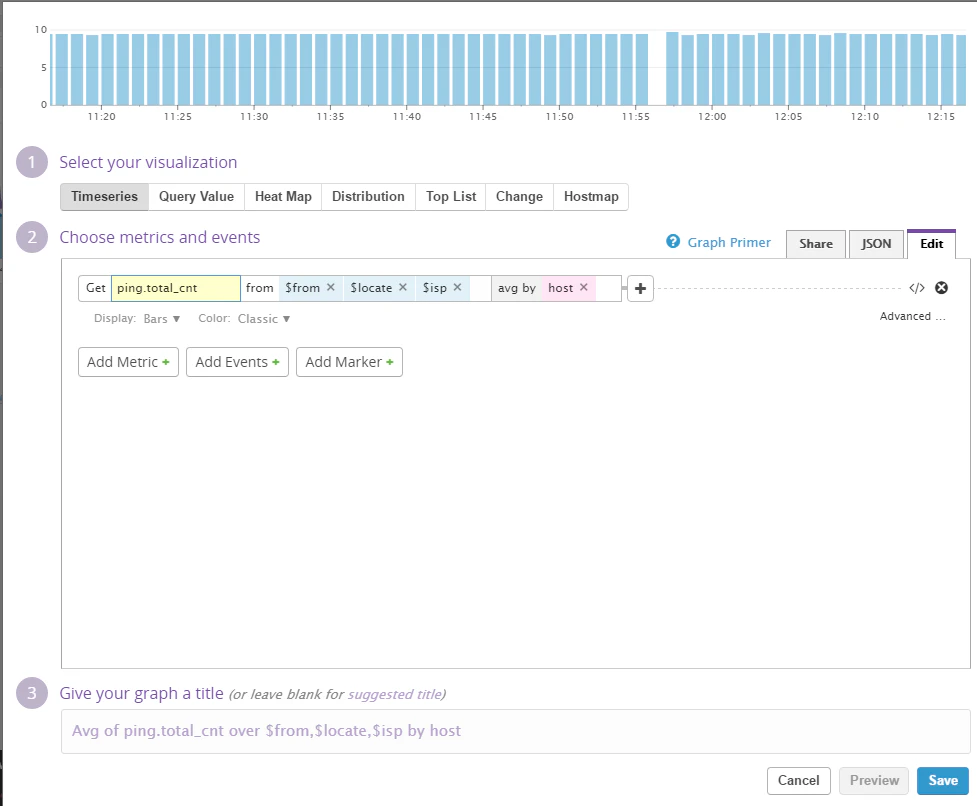Select the Timeseries visualization
The height and width of the screenshot is (806, 977).
click(x=104, y=197)
